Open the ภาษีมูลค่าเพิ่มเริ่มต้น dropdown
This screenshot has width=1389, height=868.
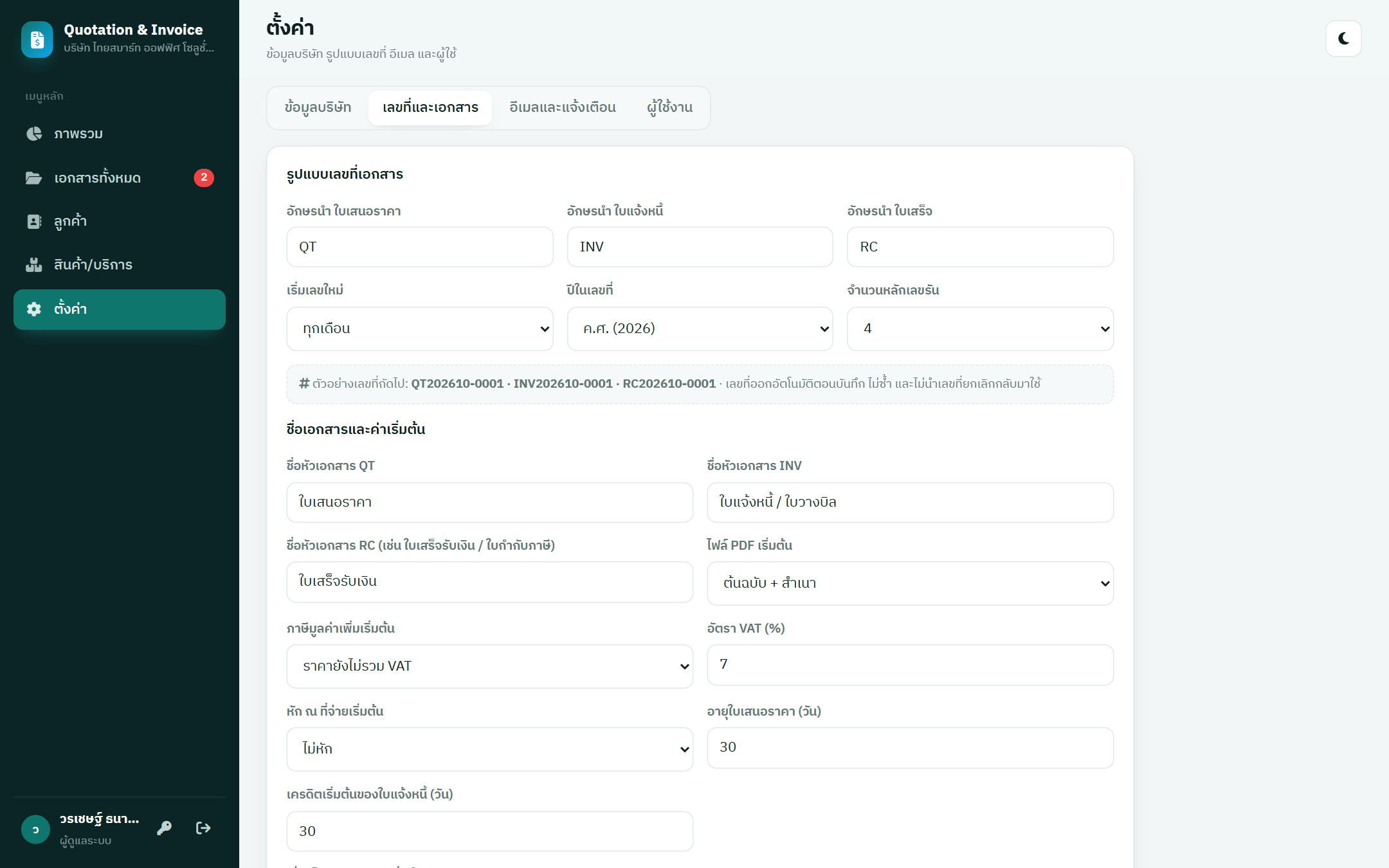(490, 666)
